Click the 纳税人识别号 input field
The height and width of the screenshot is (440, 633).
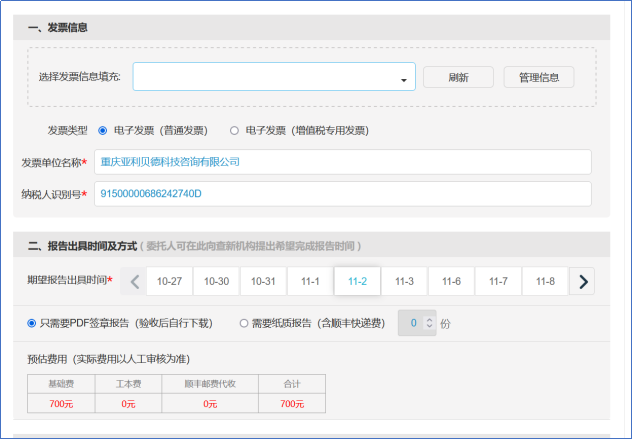[x=342, y=193]
